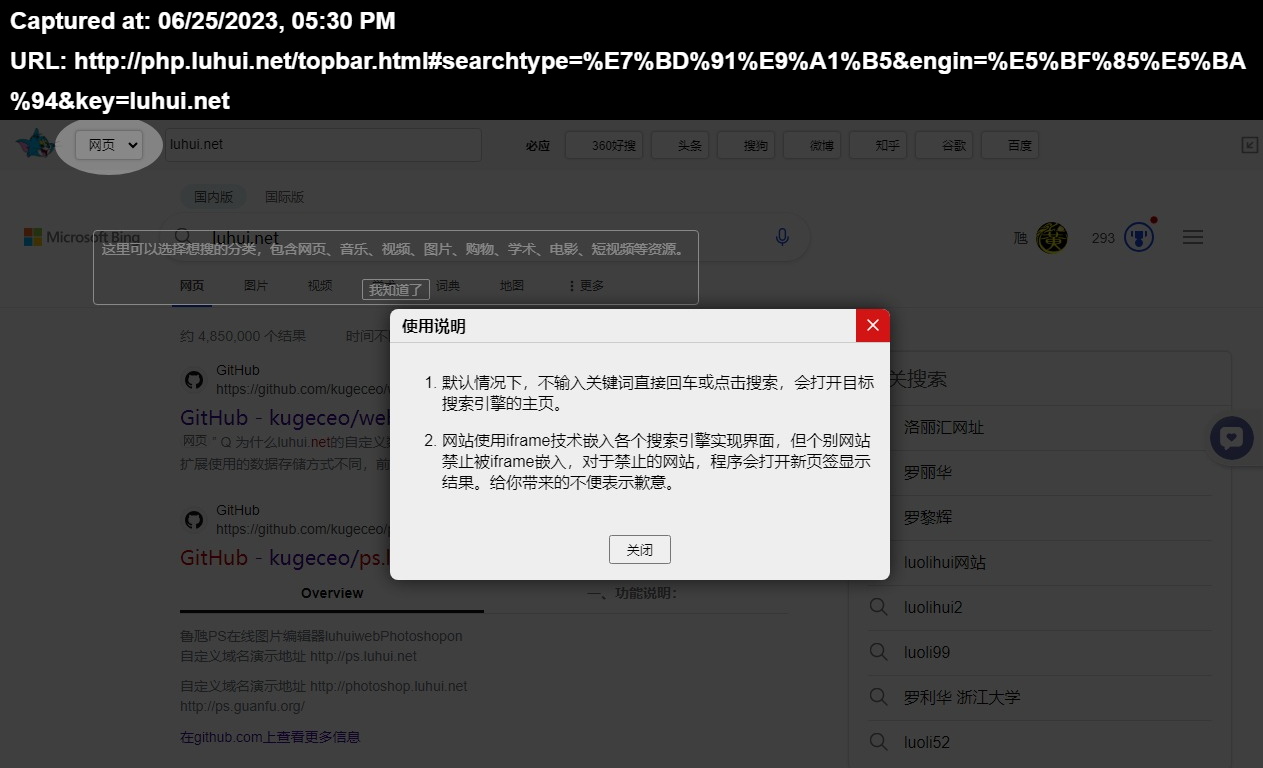This screenshot has width=1263, height=768.
Task: Select the Bing 词典 results tab
Action: pyautogui.click(x=448, y=286)
